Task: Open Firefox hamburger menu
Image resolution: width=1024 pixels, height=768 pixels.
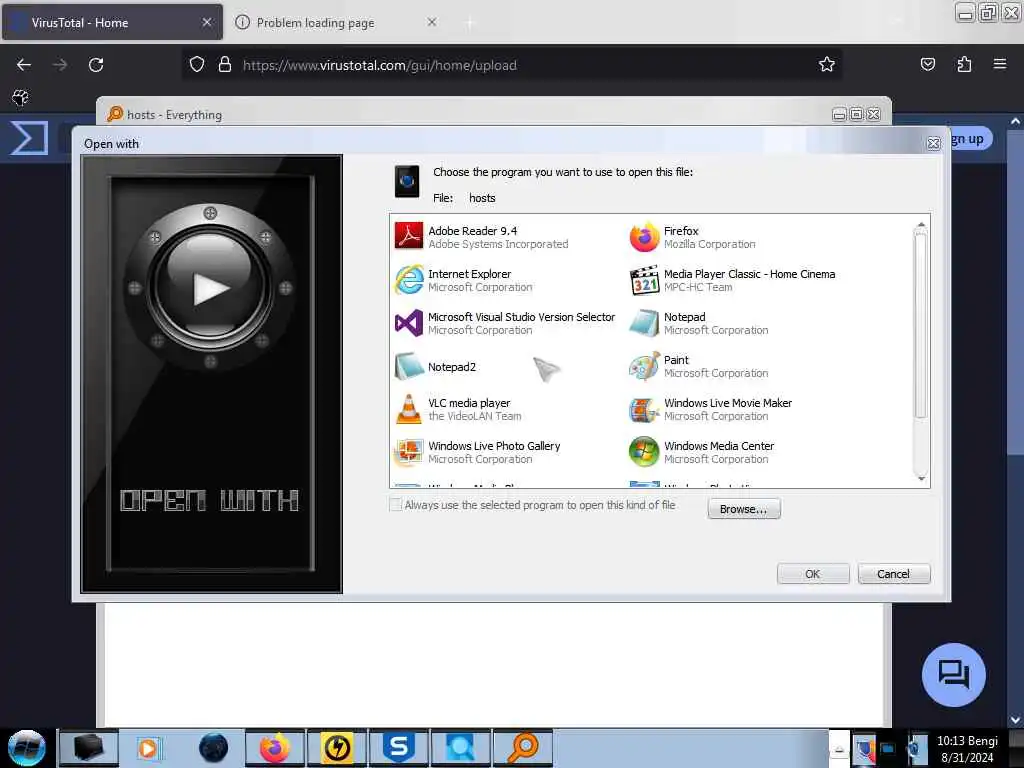Action: point(1000,64)
